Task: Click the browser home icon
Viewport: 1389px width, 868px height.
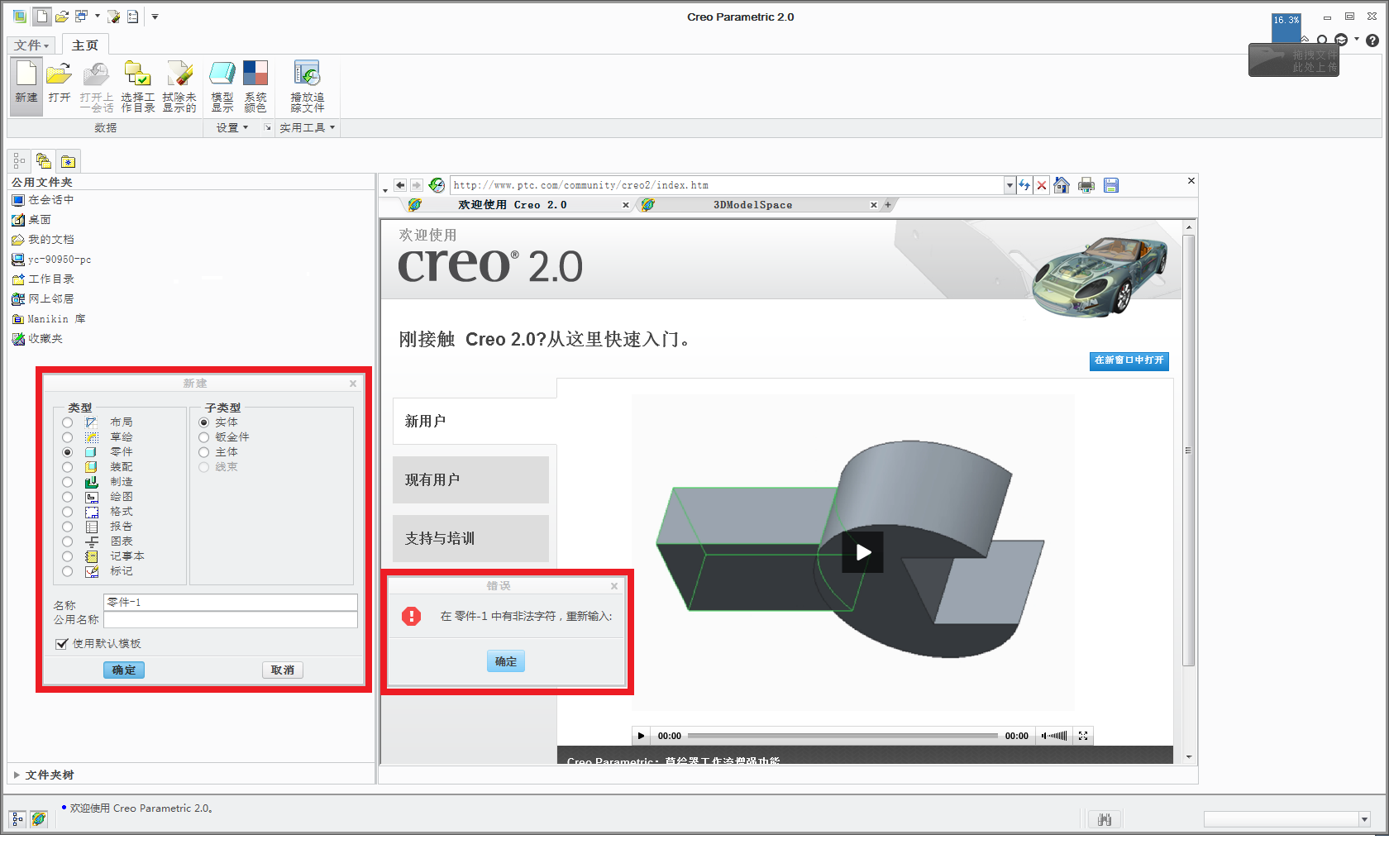Action: click(x=1062, y=185)
